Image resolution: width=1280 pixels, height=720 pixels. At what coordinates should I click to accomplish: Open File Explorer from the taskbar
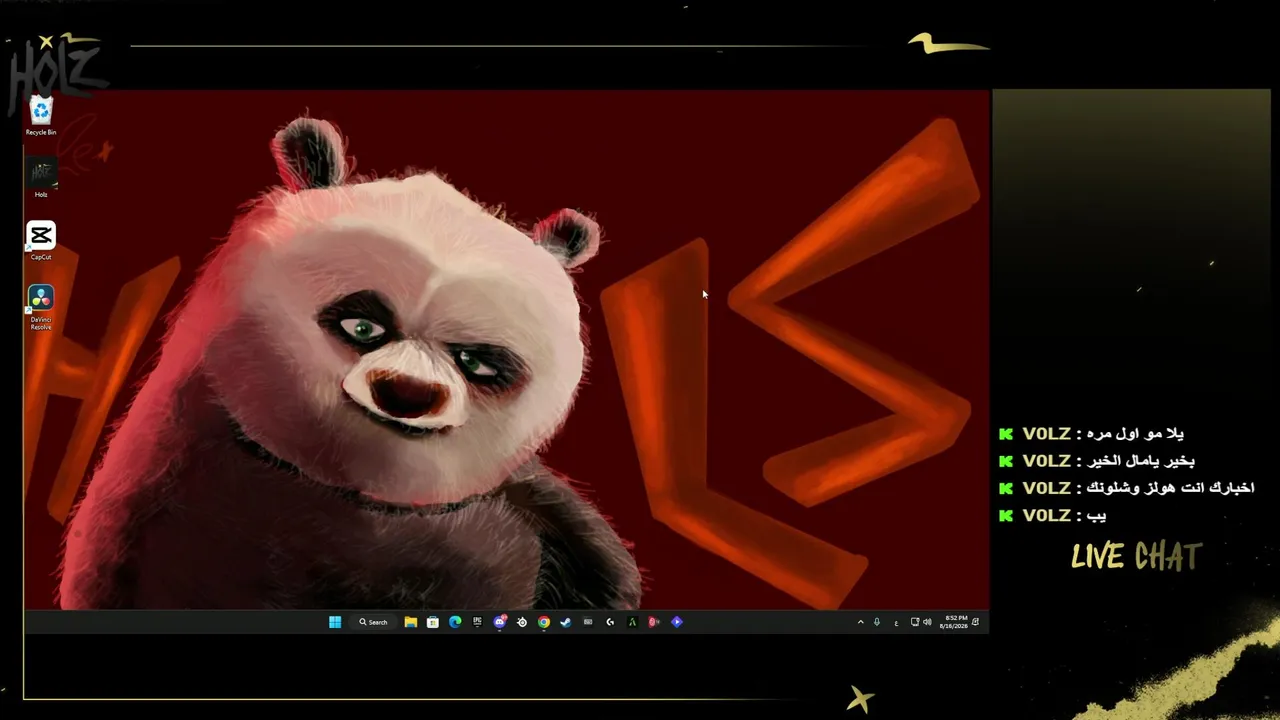pyautogui.click(x=411, y=622)
